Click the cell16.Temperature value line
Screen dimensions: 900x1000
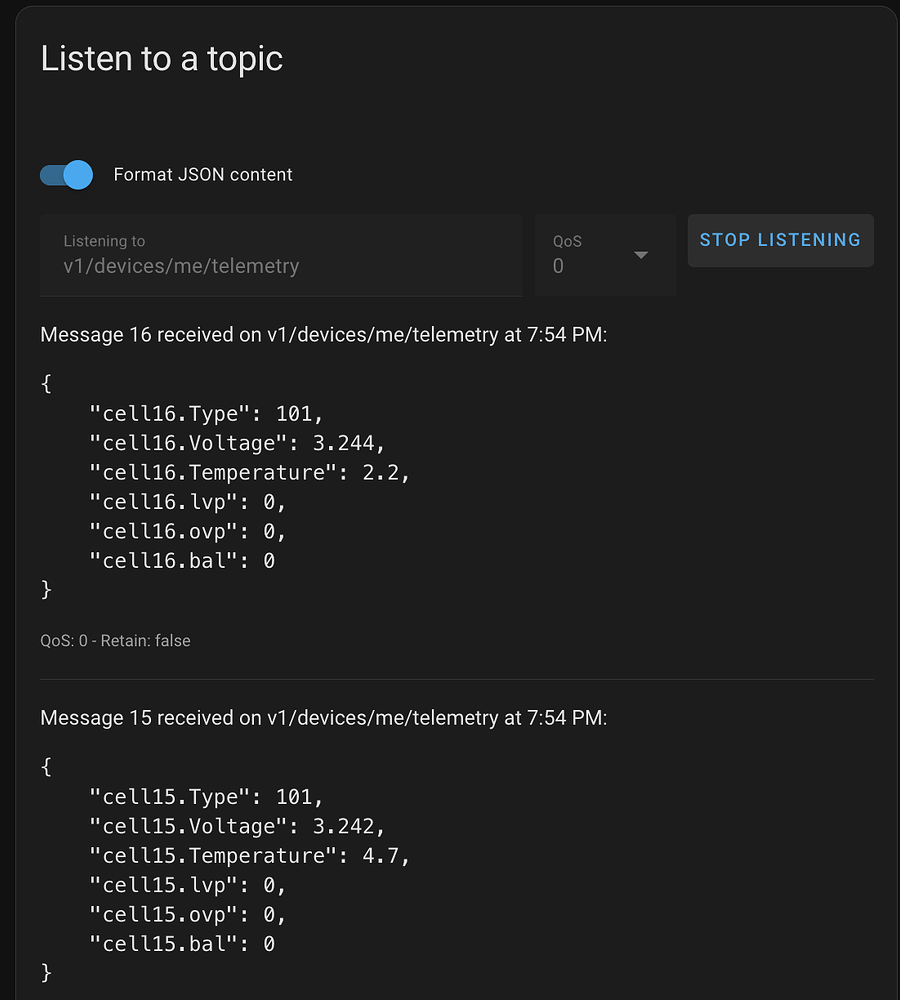[x=250, y=472]
